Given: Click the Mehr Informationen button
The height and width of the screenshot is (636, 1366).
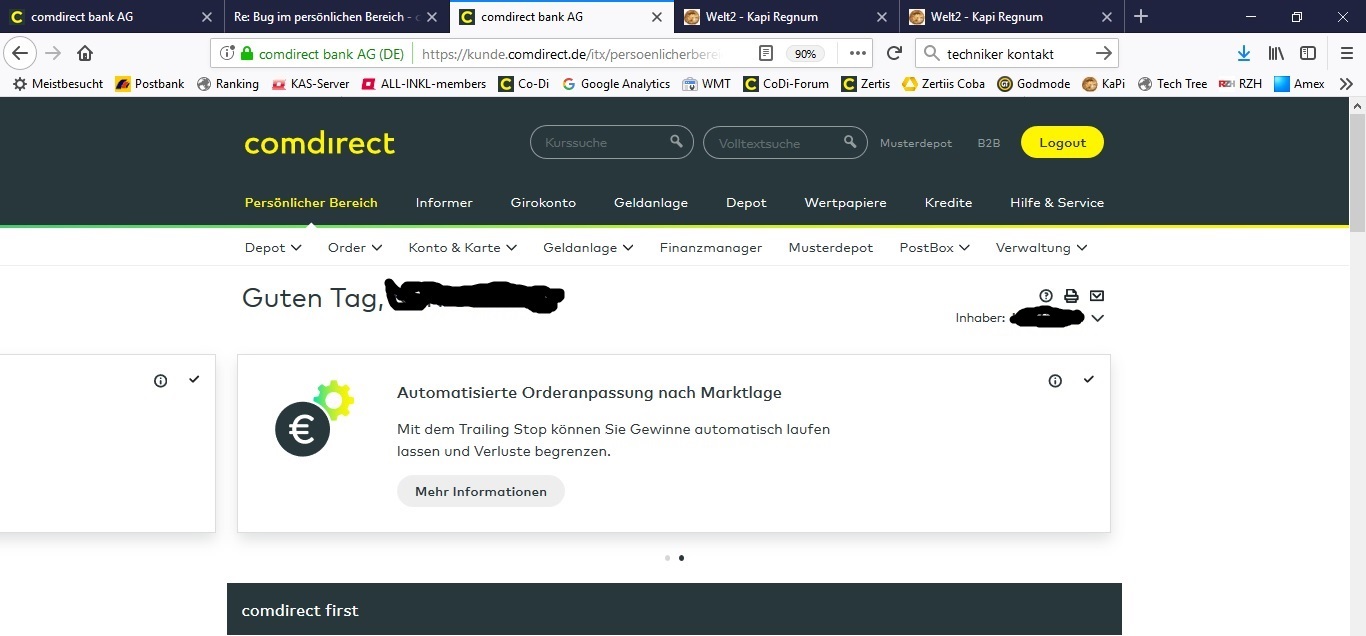Looking at the screenshot, I should pos(481,492).
